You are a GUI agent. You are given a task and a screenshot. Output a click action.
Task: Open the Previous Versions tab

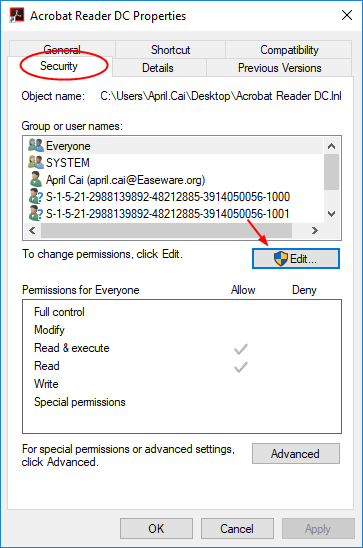coord(279,67)
